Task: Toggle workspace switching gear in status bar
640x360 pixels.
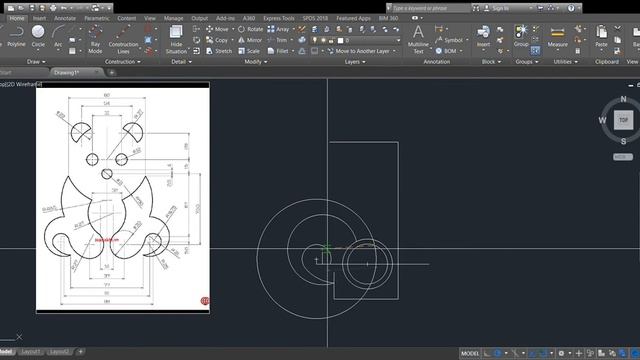Action: [x=561, y=353]
